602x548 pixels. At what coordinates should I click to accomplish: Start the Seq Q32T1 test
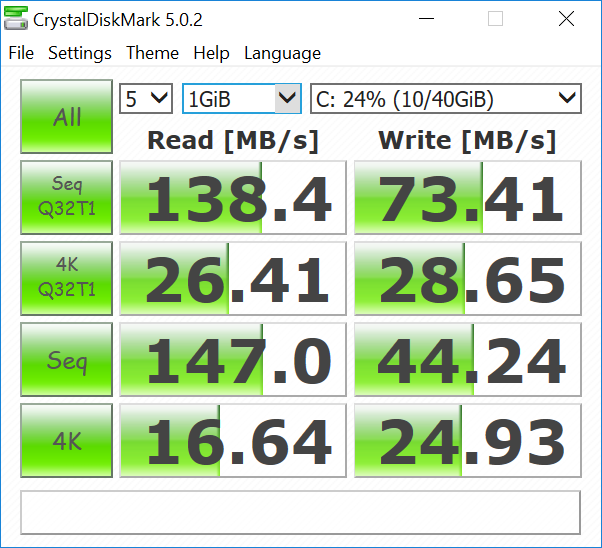[x=67, y=197]
